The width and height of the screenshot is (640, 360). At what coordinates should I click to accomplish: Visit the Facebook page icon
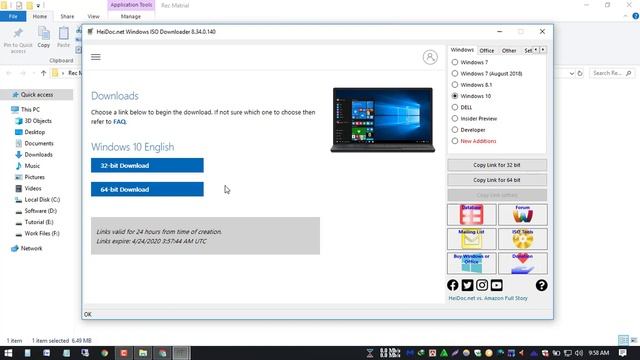453,285
